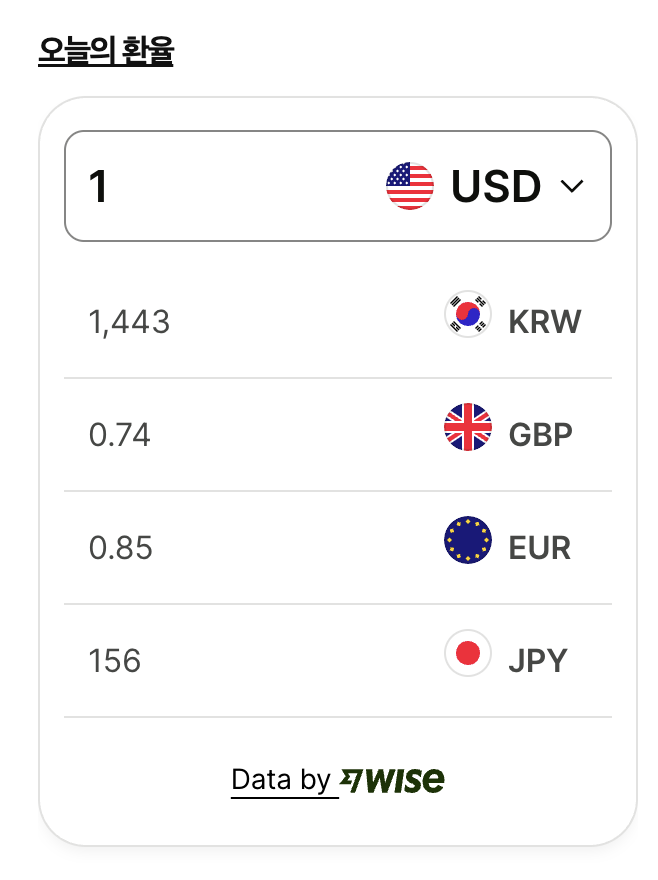Select the GBP currency label
This screenshot has height=880, width=658.
point(541,435)
